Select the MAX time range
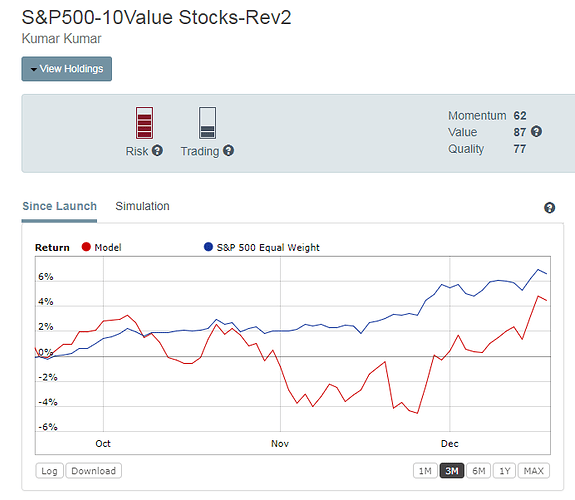 (534, 471)
